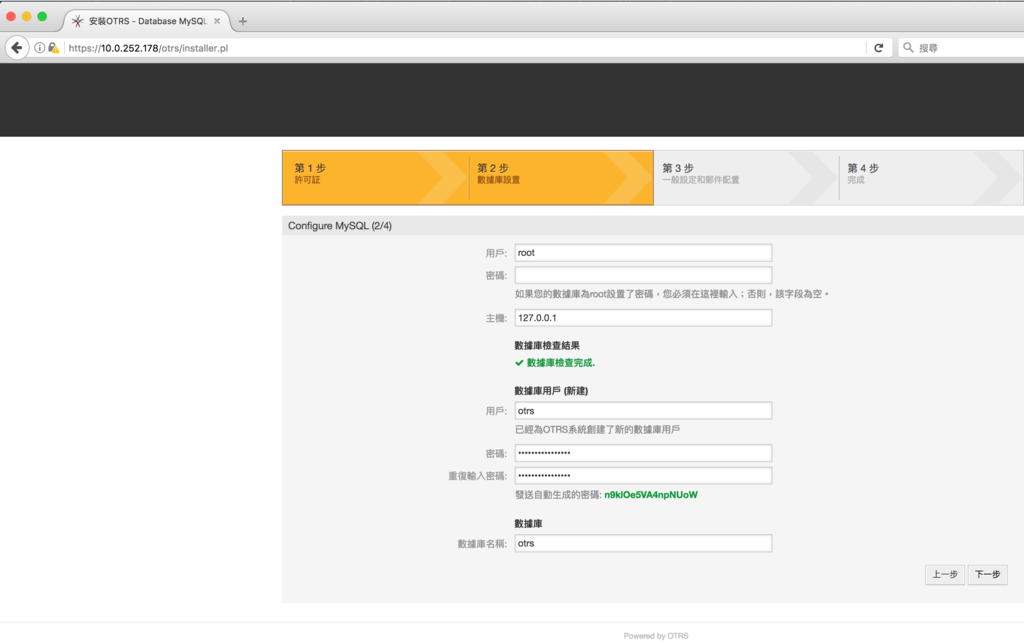Image resolution: width=1024 pixels, height=643 pixels.
Task: Select step 第 2 步 數據庫設置
Action: tap(560, 178)
